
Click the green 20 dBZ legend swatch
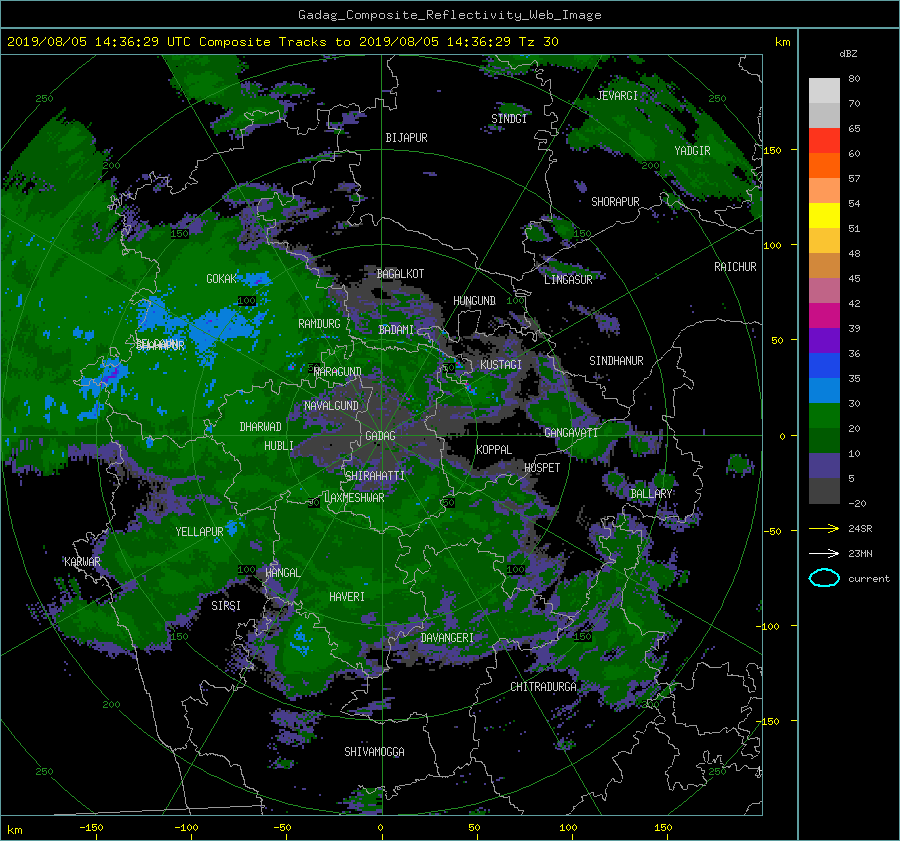coord(824,416)
